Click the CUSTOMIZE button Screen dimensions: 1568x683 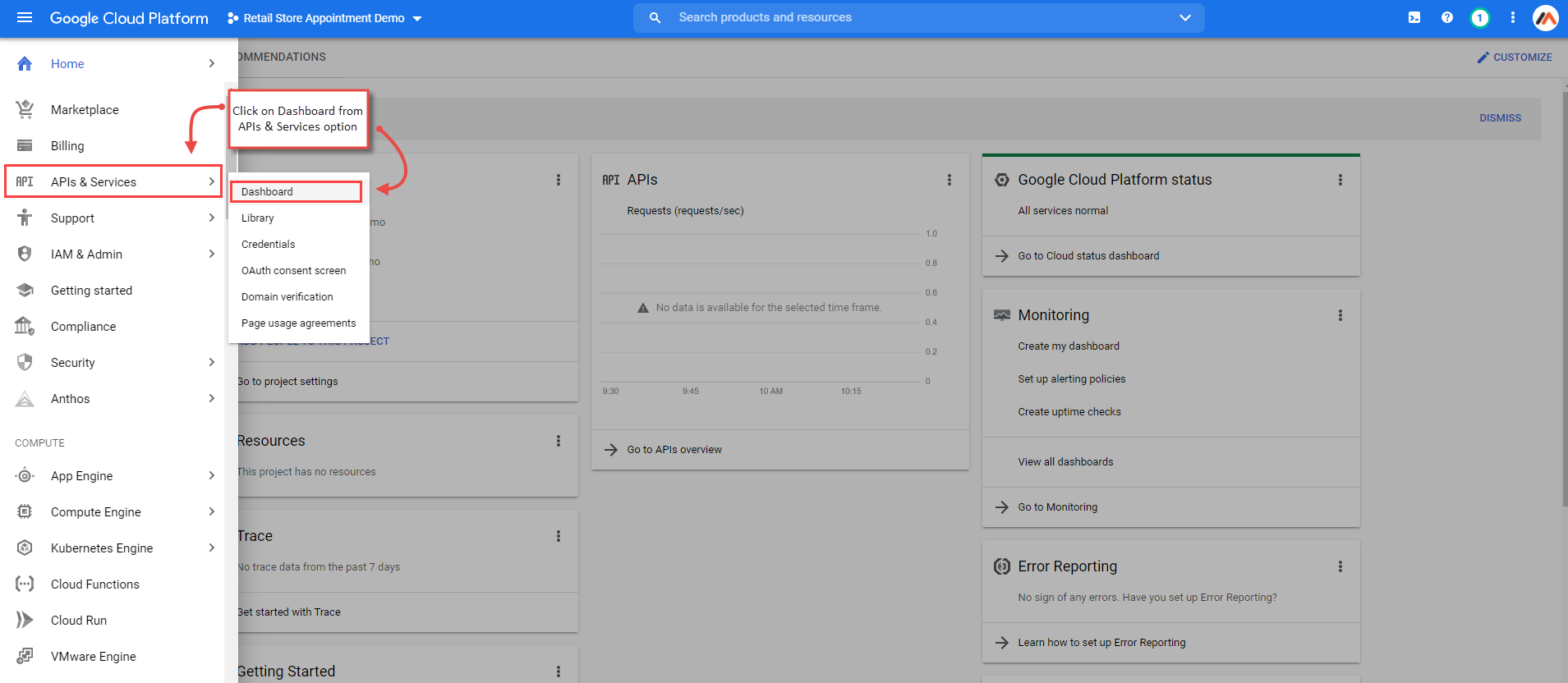tap(1515, 57)
